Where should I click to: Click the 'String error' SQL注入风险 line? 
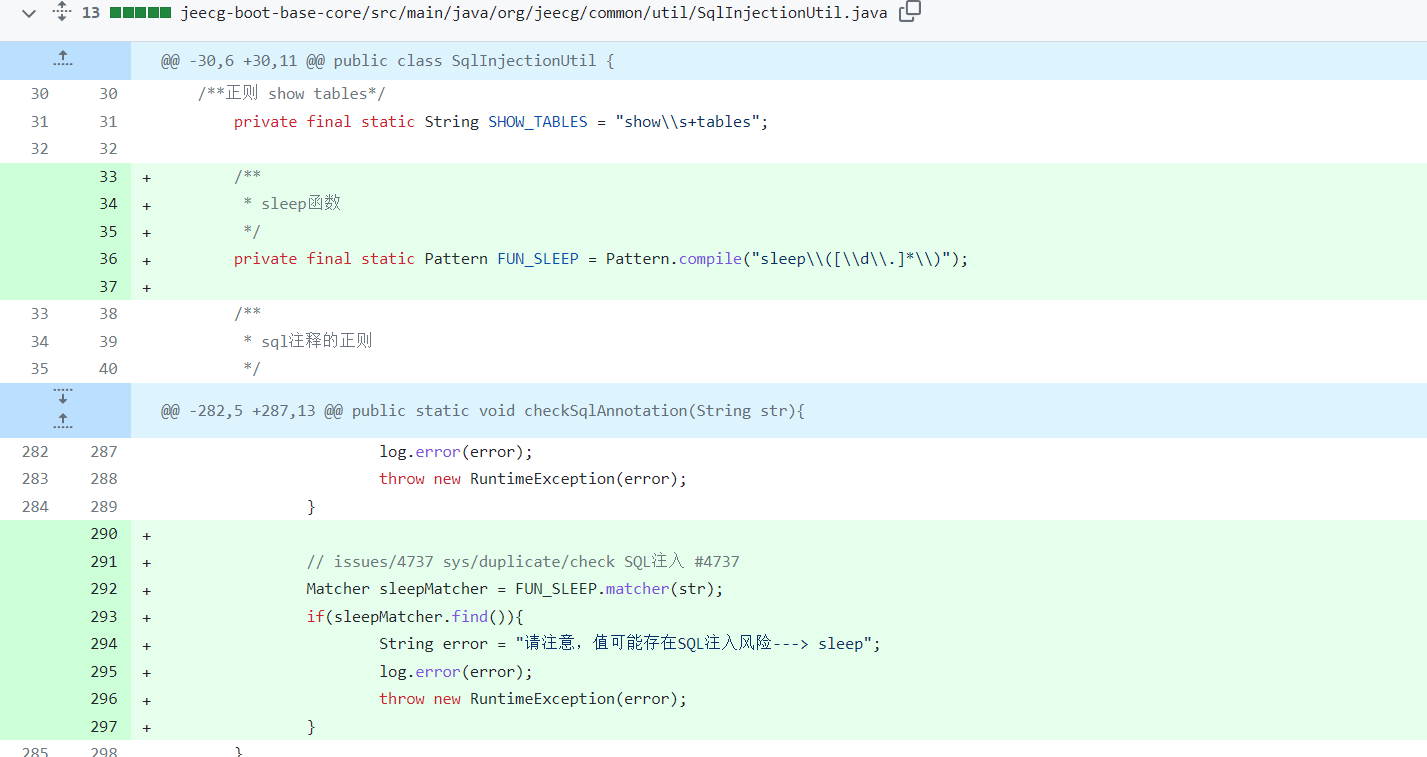[630, 644]
